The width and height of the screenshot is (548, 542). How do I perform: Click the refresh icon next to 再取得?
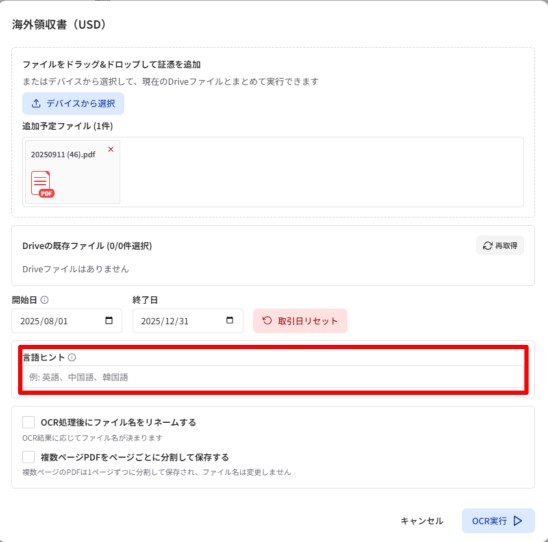pos(488,246)
